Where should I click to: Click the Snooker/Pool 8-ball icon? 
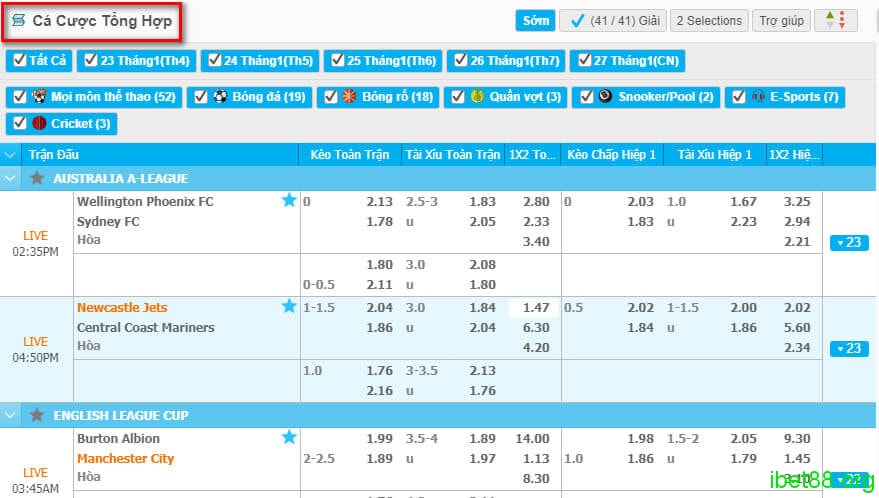tap(605, 96)
